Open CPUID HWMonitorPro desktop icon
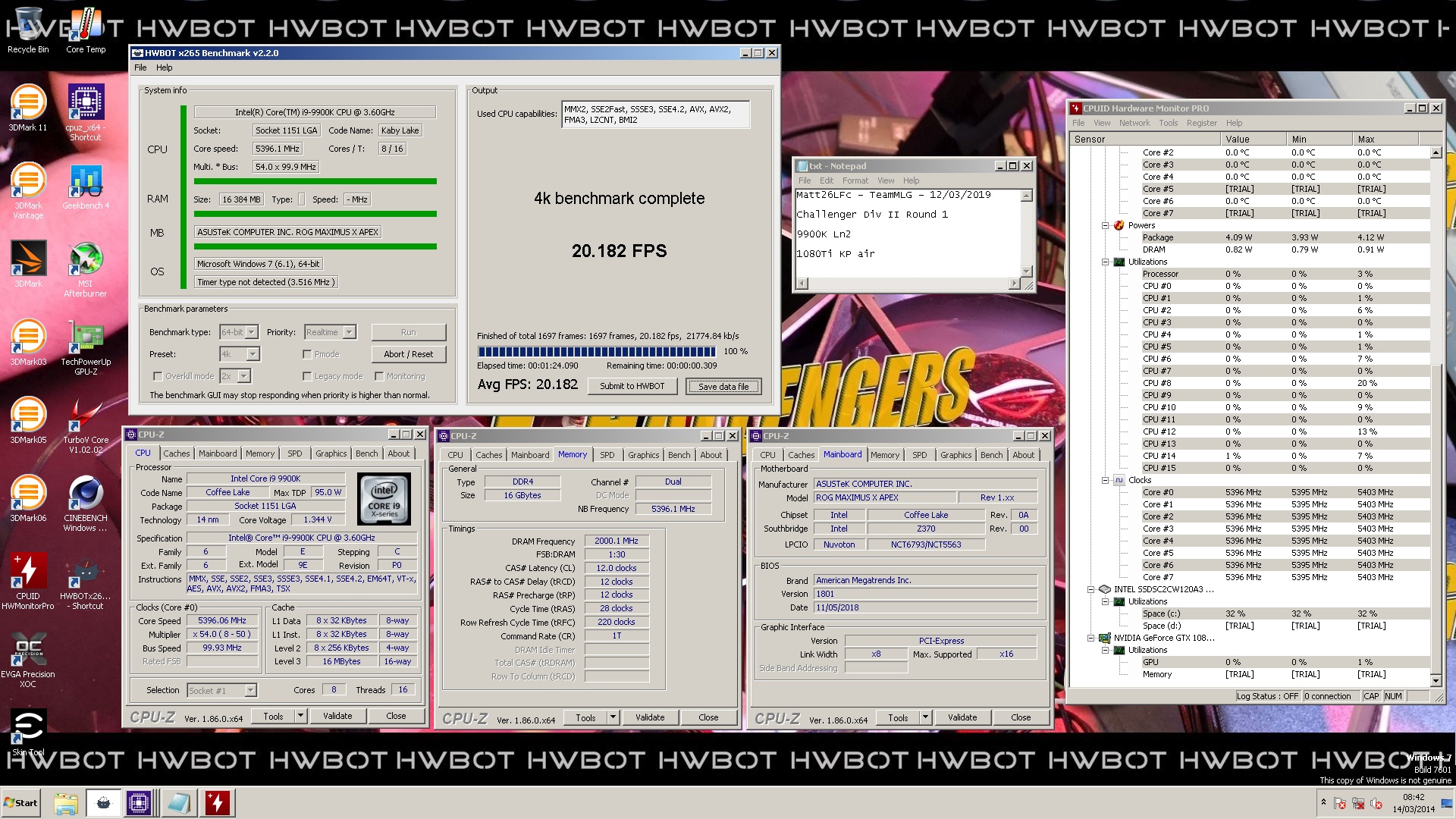 click(x=28, y=582)
